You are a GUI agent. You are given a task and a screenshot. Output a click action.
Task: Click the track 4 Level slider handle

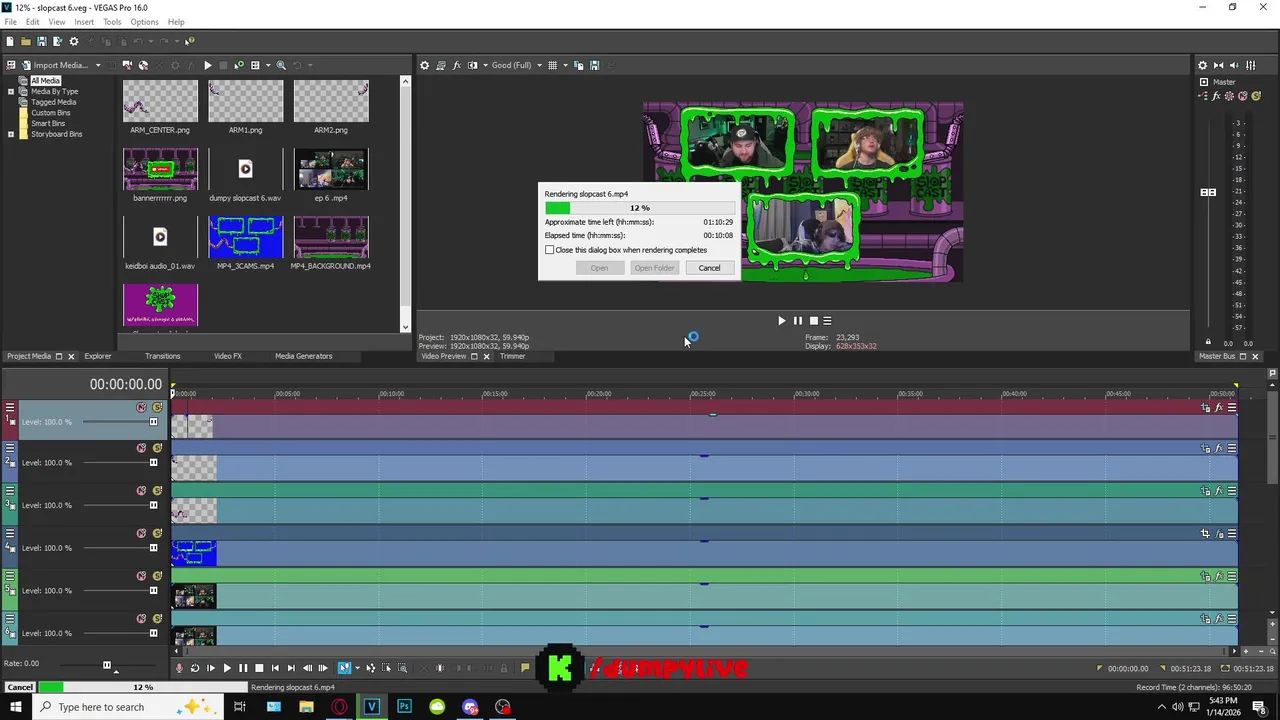(x=153, y=548)
